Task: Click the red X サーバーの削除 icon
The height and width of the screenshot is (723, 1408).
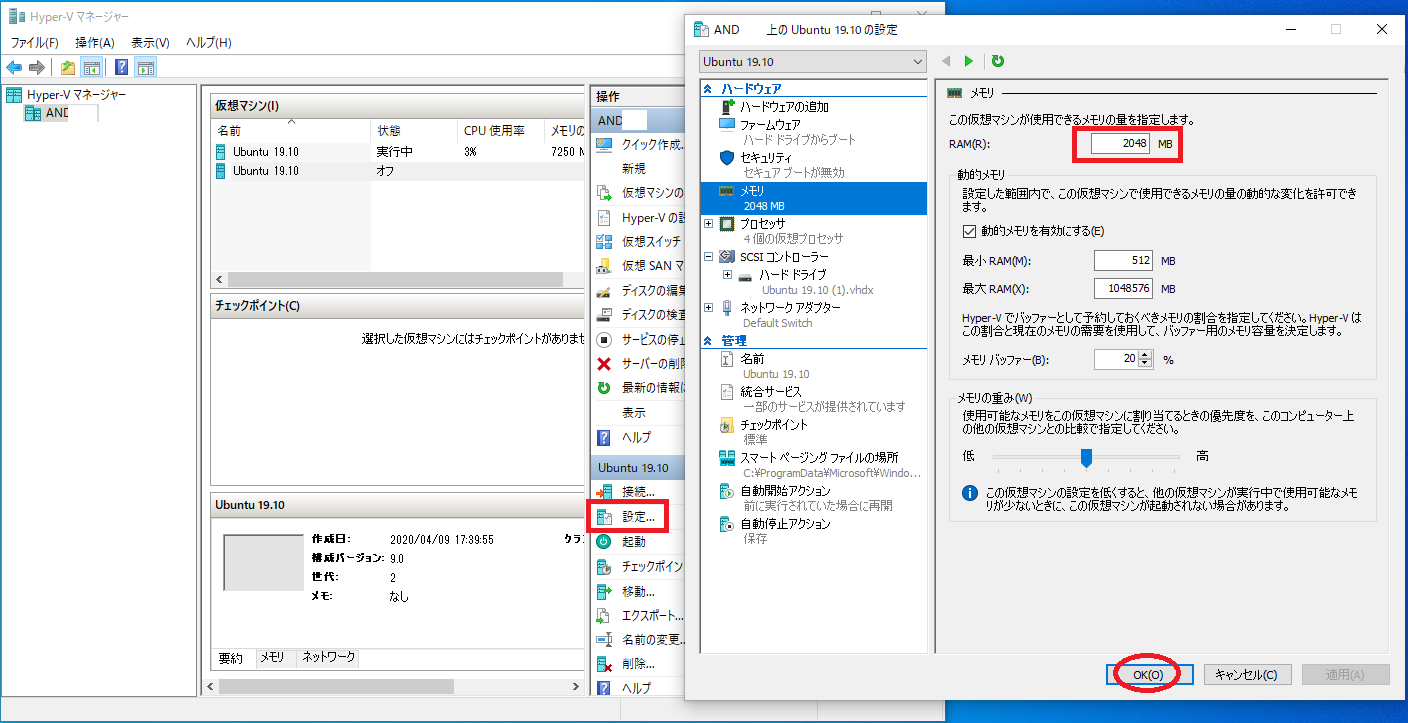Action: (604, 364)
